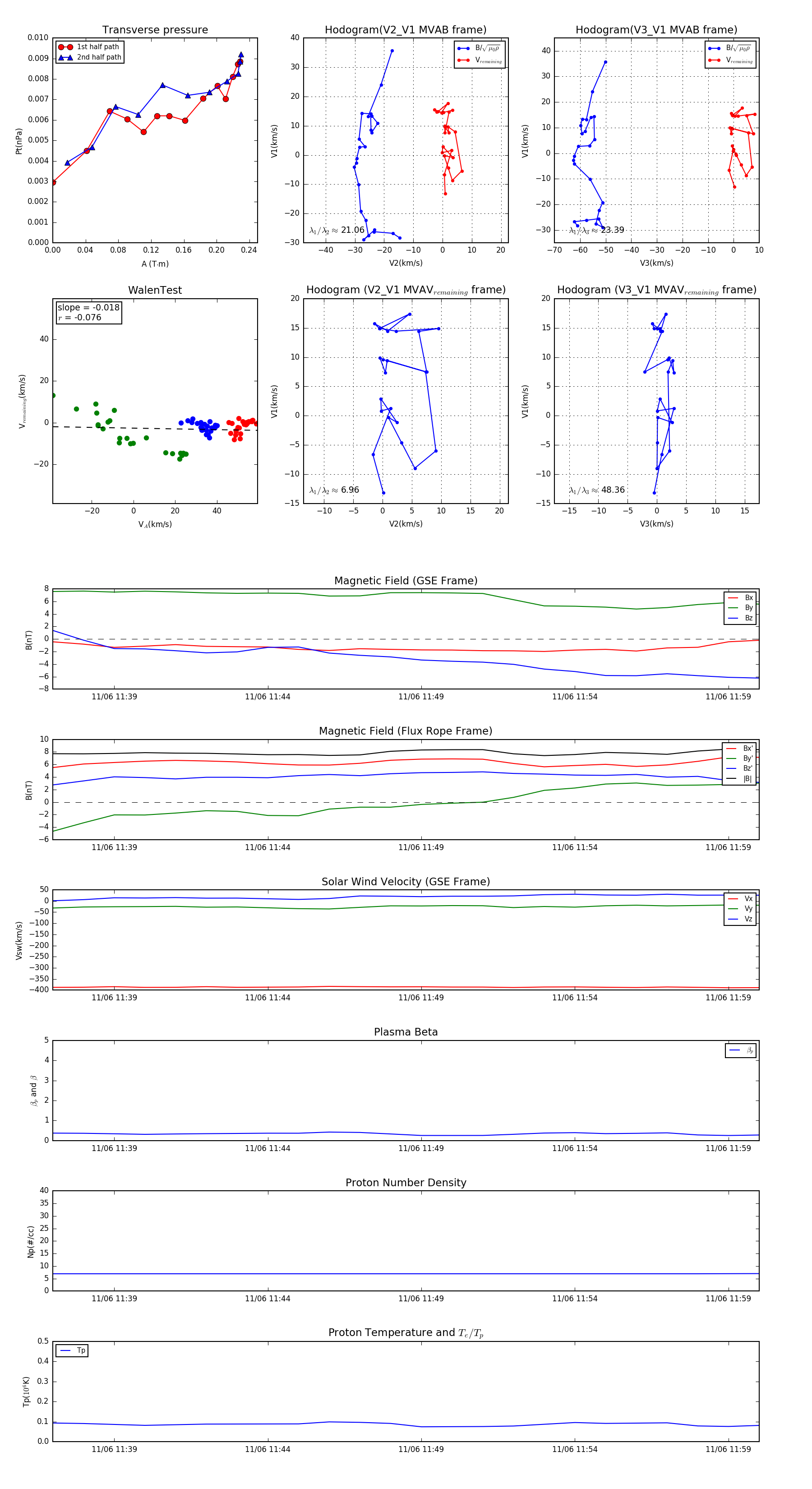This screenshot has height=1489, width=812.
Task: Select 'Tp' legend in proton temperature plot
Action: click(72, 1351)
